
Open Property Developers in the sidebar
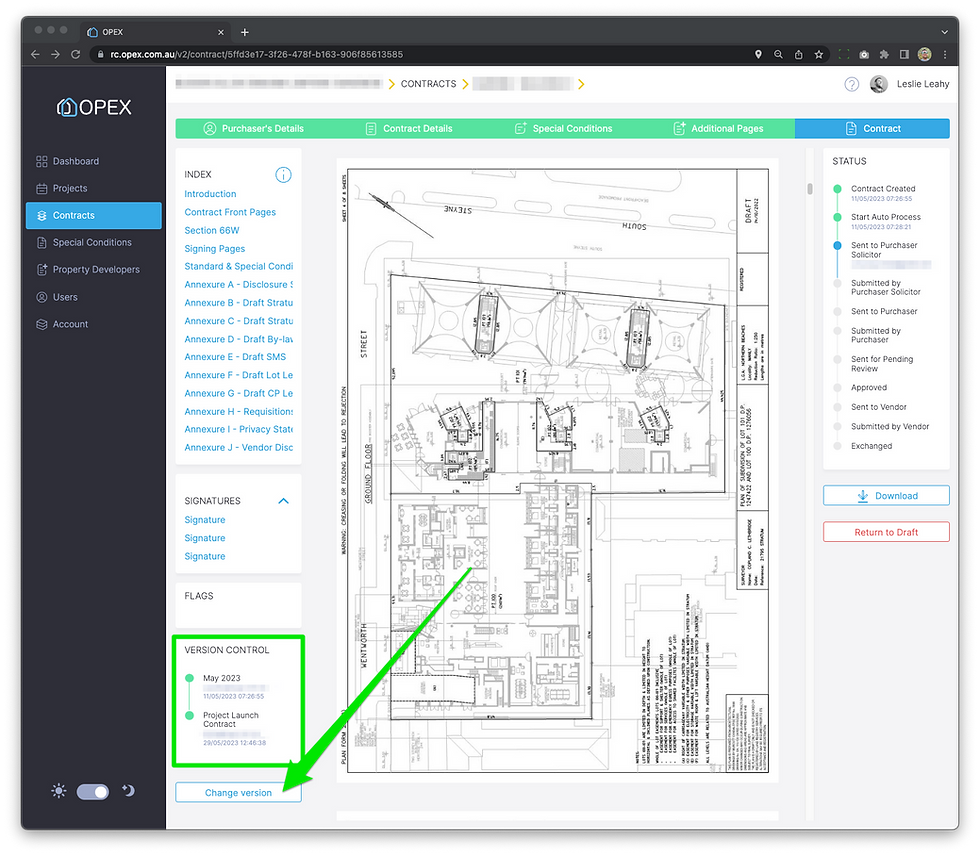[x=88, y=269]
